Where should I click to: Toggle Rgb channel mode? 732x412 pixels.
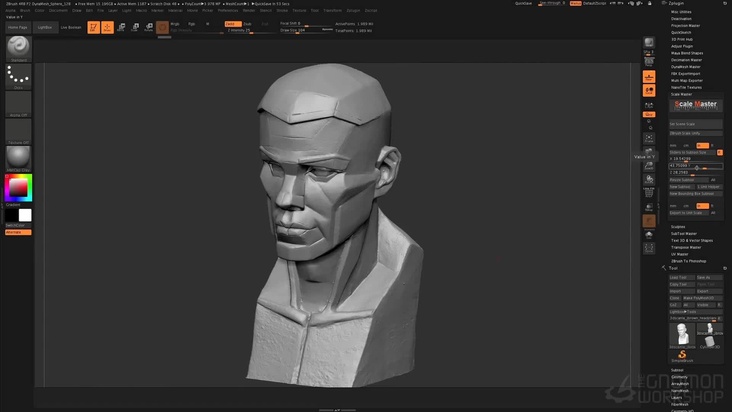click(x=191, y=24)
